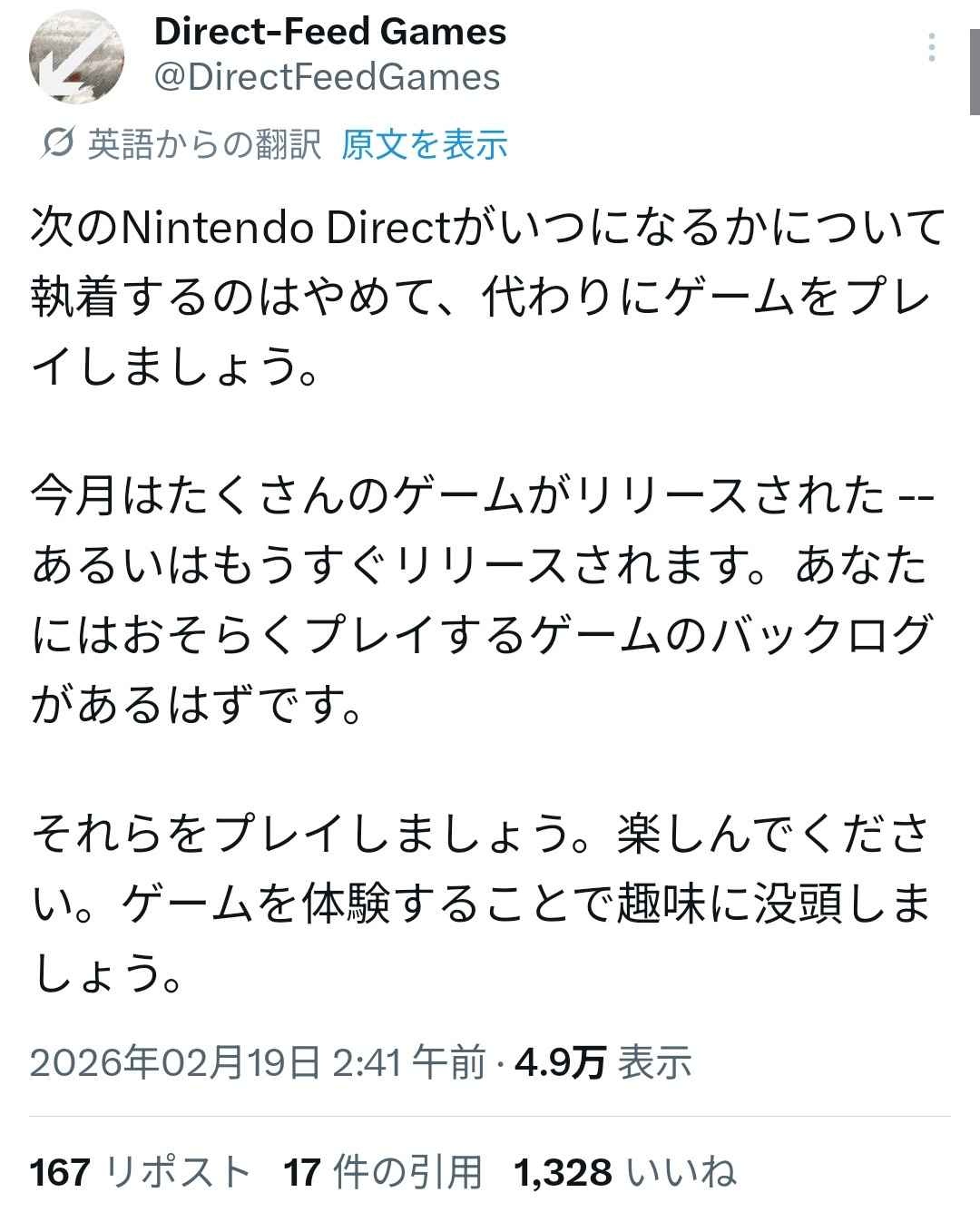Open the 17 件の引用 quotes list
This screenshot has height=1212, width=980.
coord(382,1172)
